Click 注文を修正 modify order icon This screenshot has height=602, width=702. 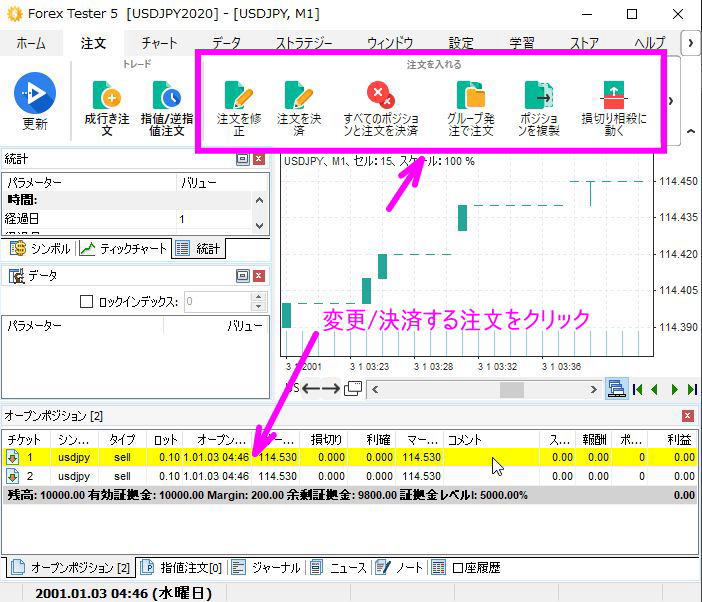point(239,95)
